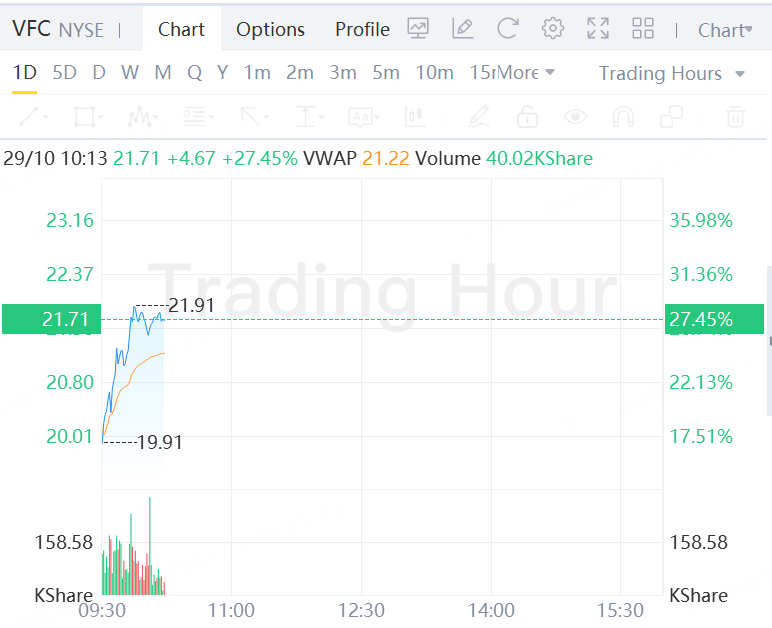Open the Chart tab
772x628 pixels.
point(181,30)
